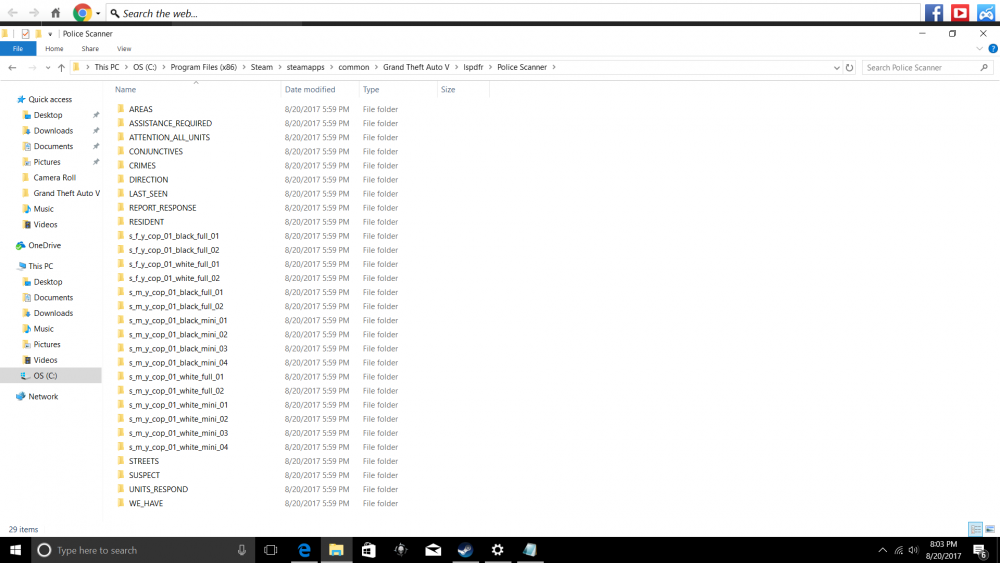Jump to Grand Theft Auto V breadcrumb
Screen dimensions: 1000x563
[416, 67]
